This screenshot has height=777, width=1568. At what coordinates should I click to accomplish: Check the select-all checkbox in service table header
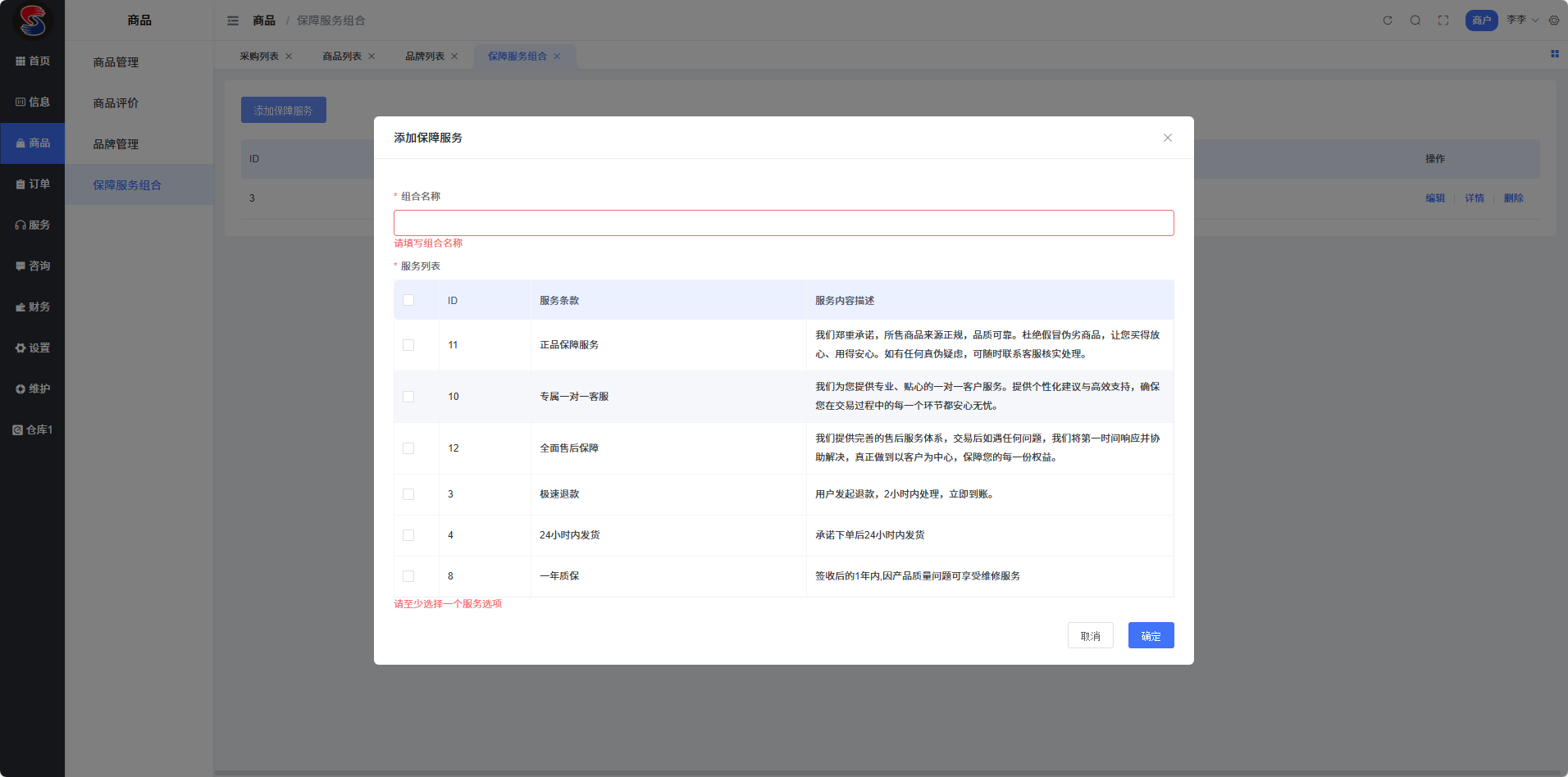[x=408, y=300]
